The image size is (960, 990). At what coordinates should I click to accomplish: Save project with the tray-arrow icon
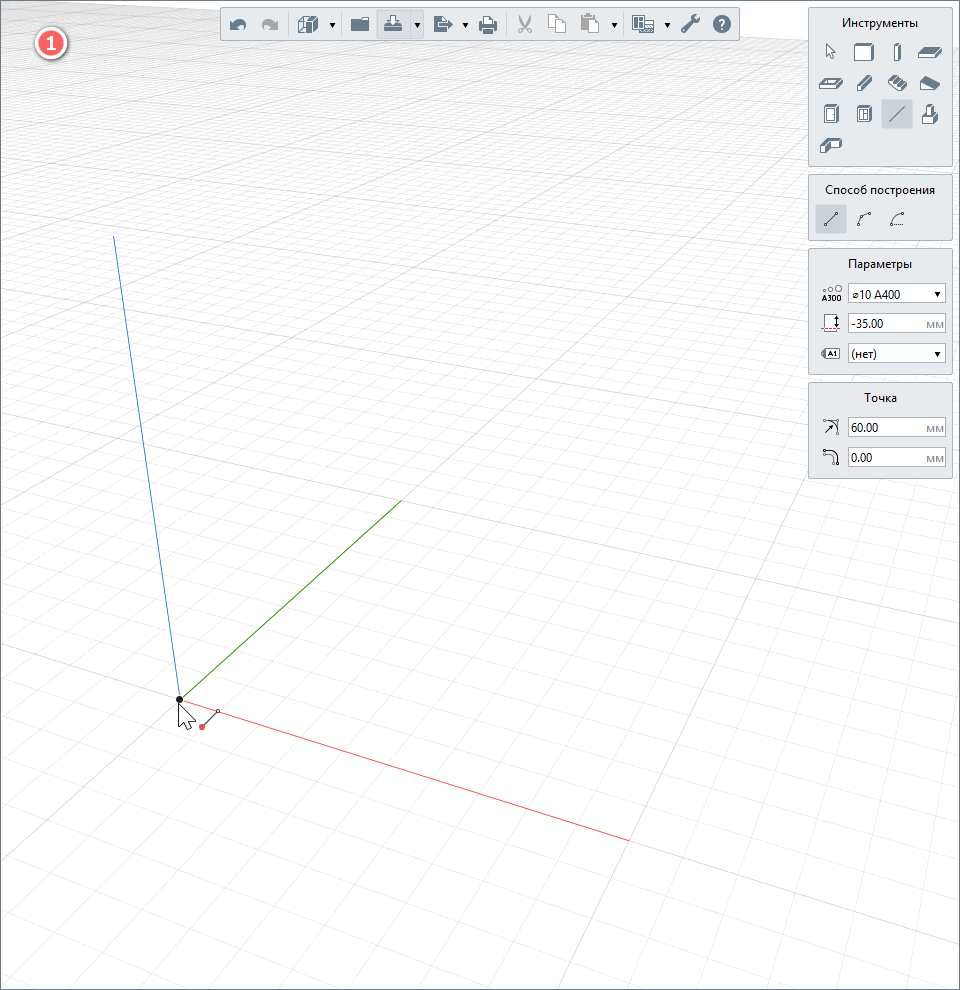click(393, 25)
